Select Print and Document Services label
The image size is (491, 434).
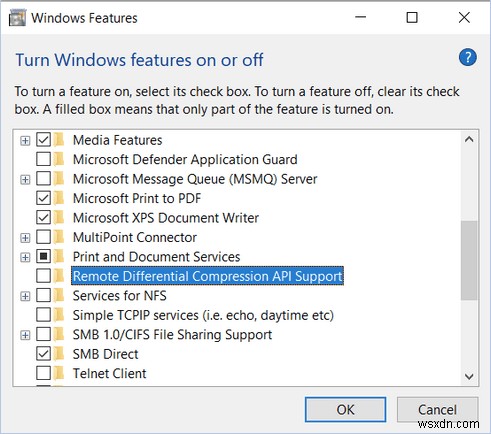tap(156, 257)
